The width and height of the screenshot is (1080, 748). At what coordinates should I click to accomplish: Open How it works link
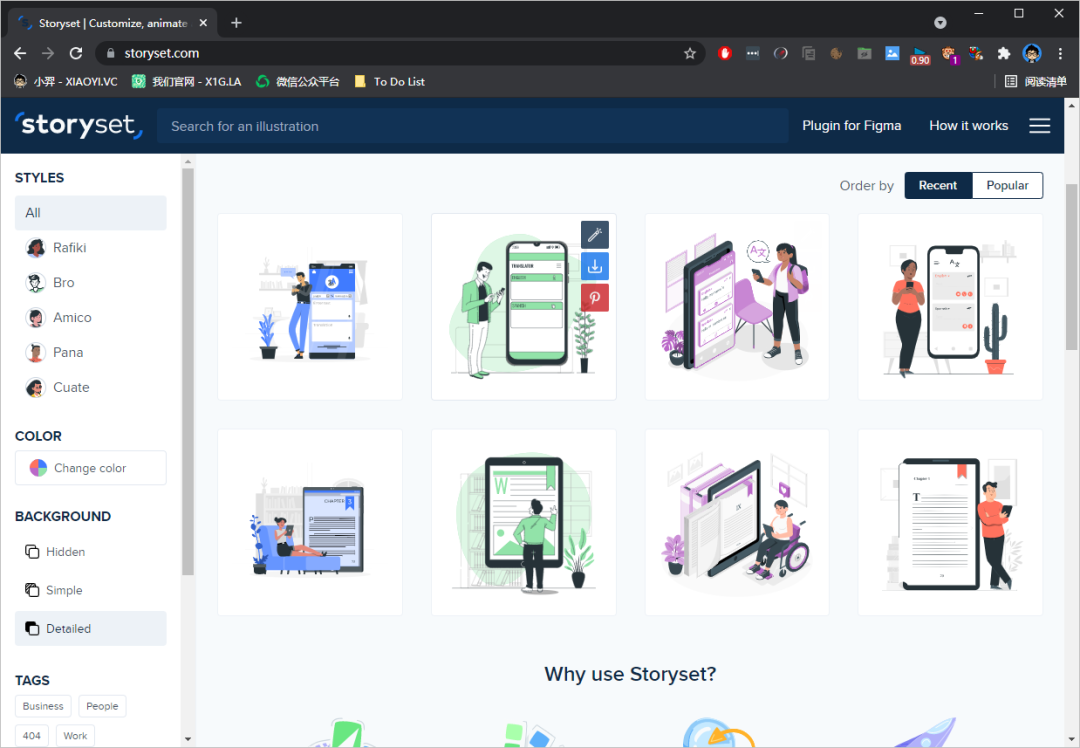(x=968, y=125)
